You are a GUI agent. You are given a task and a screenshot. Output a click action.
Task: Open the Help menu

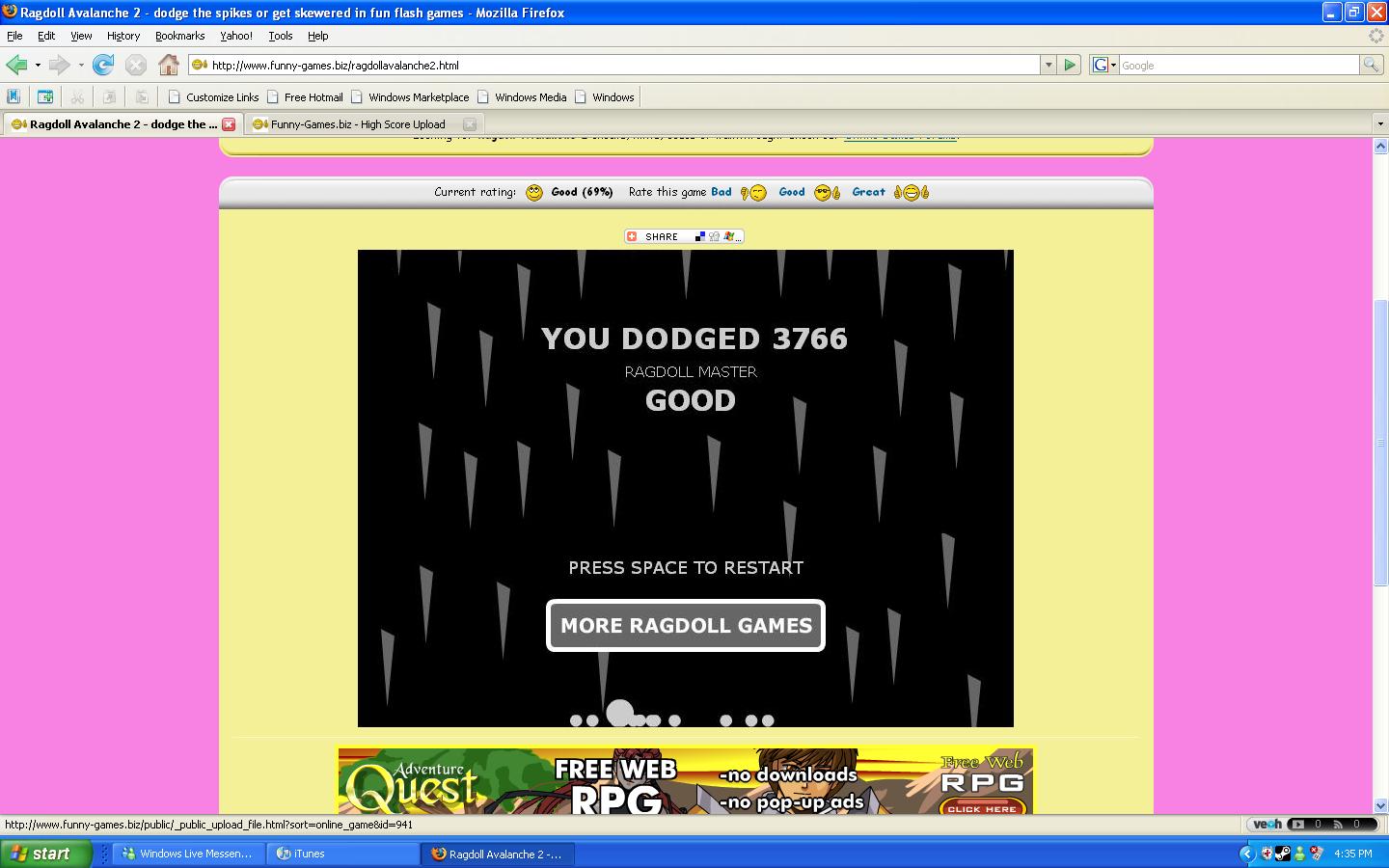(x=318, y=36)
